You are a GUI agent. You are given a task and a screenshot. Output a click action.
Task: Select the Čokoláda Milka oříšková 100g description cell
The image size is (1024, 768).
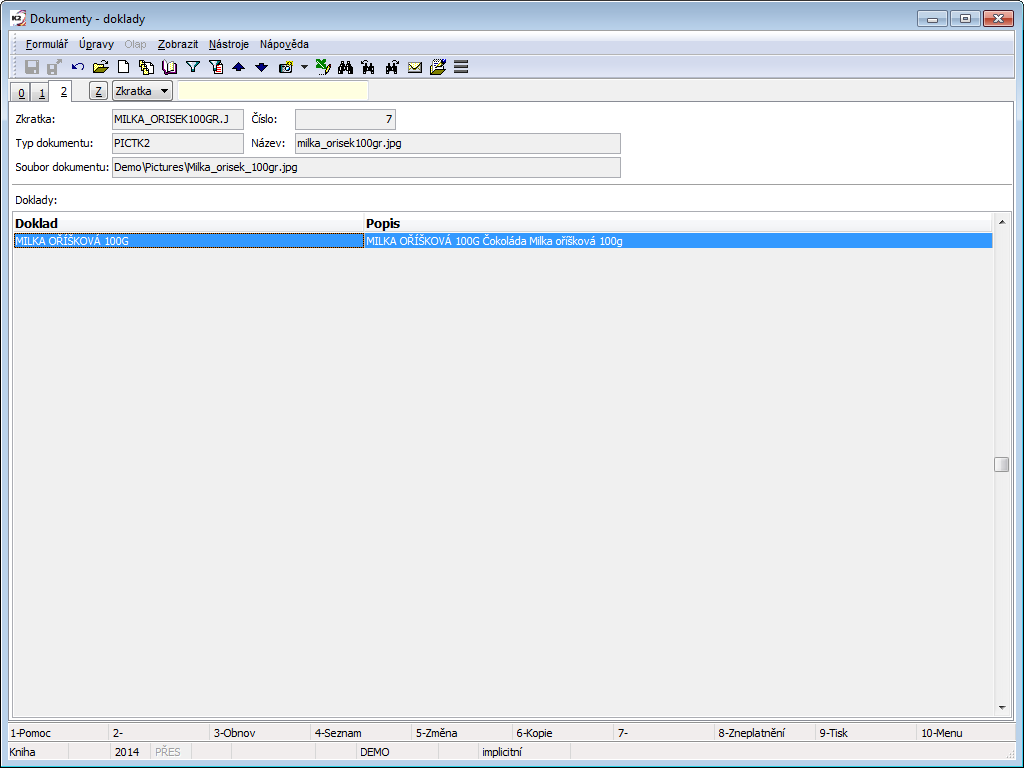pyautogui.click(x=678, y=241)
